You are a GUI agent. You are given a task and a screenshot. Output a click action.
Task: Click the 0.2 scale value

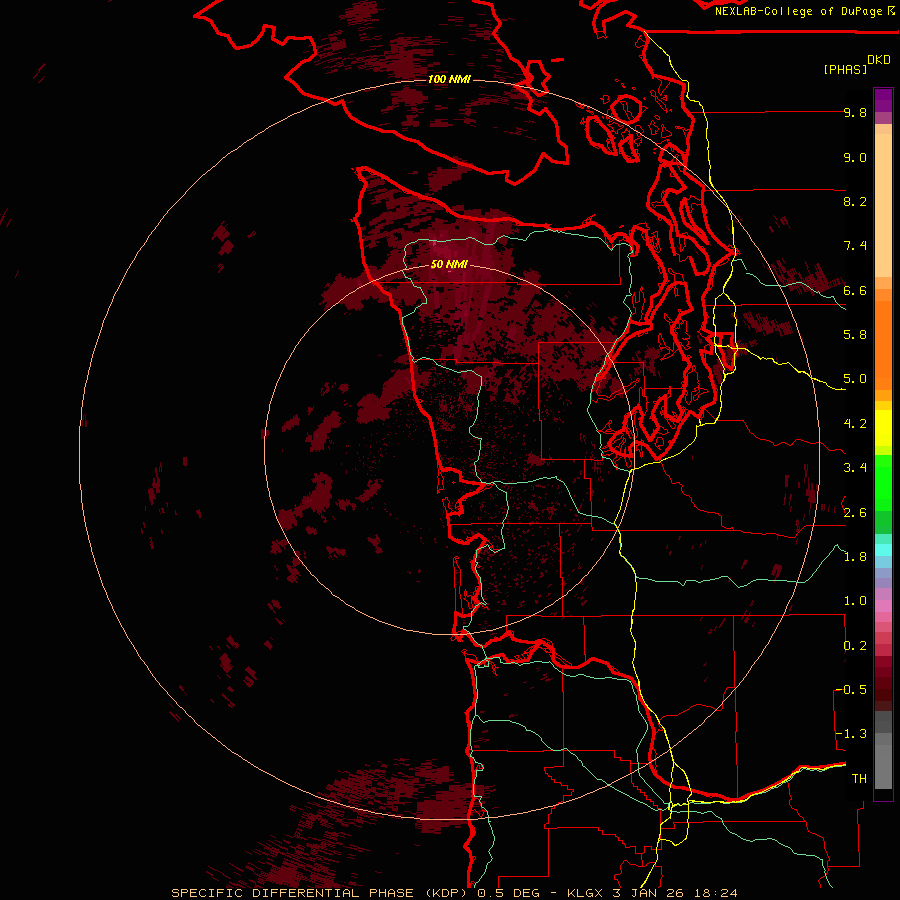(x=855, y=646)
